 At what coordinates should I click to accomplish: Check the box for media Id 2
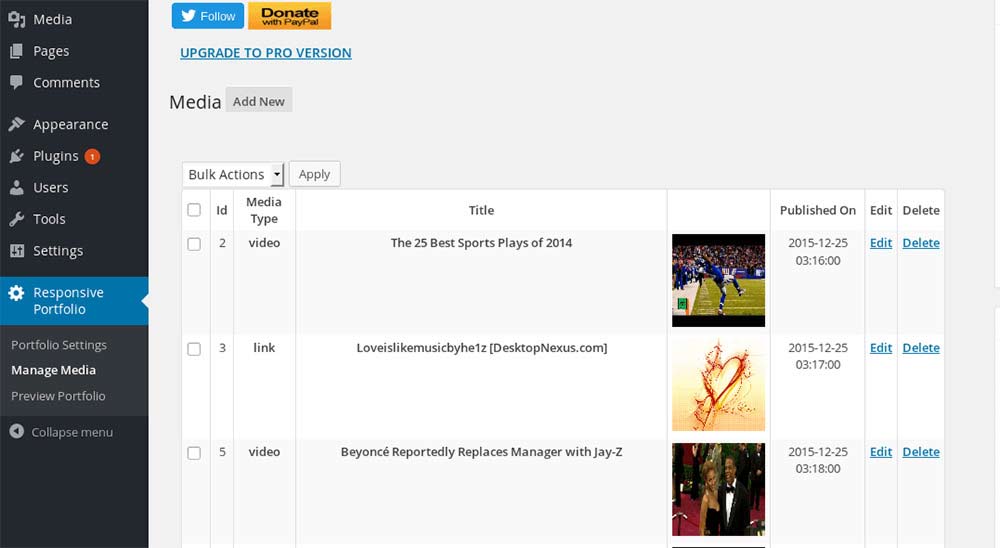pos(194,244)
